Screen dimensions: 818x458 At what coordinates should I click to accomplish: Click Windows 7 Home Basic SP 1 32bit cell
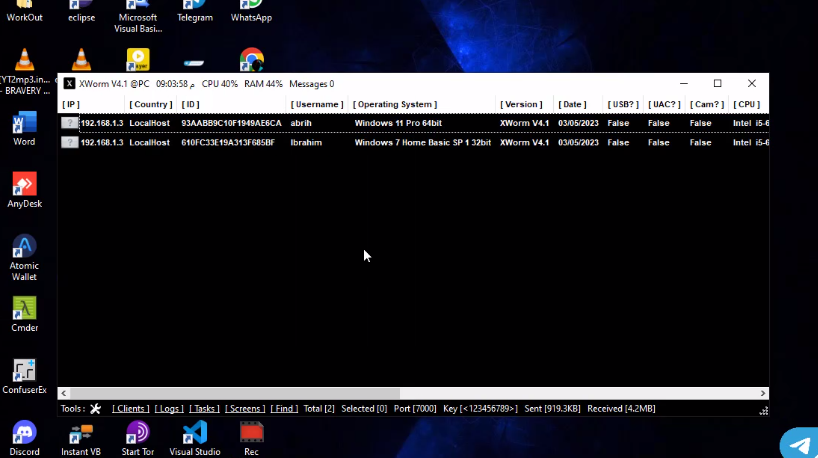coord(423,142)
